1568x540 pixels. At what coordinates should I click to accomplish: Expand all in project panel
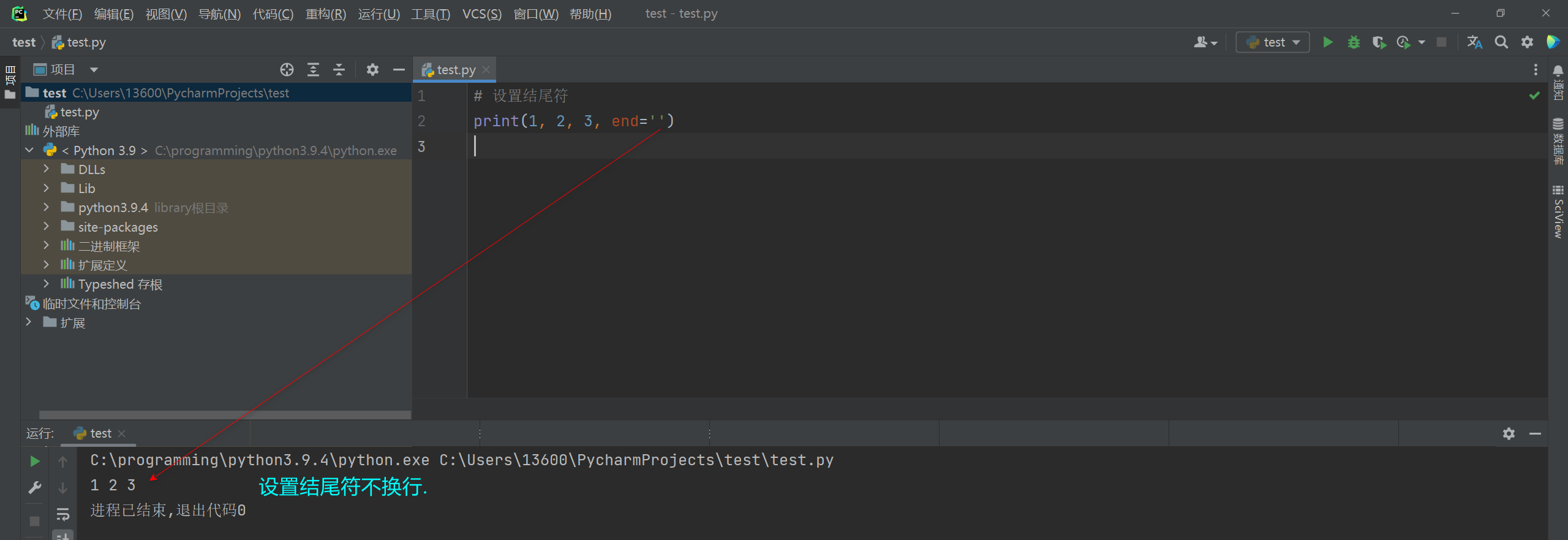click(x=313, y=70)
